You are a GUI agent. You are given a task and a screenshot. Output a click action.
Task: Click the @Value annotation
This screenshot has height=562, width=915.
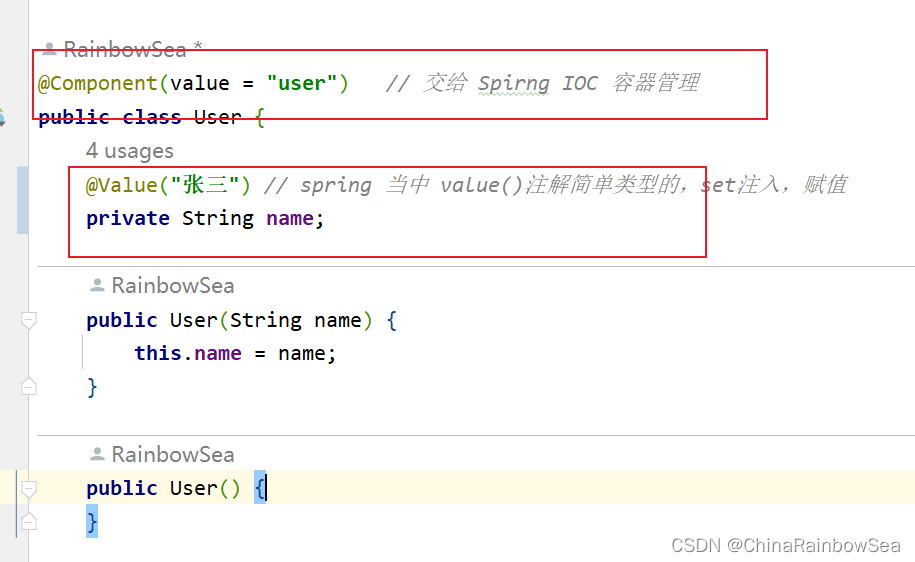point(121,185)
